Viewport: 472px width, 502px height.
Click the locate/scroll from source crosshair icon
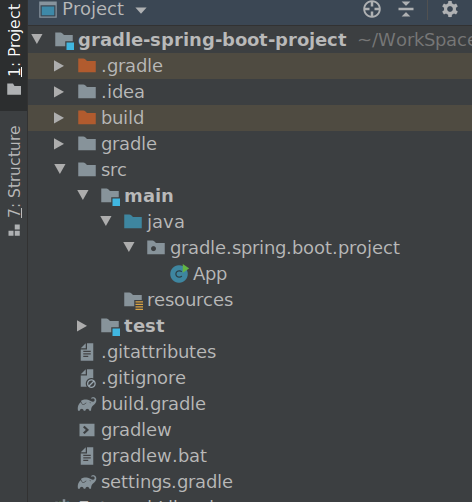(x=372, y=9)
